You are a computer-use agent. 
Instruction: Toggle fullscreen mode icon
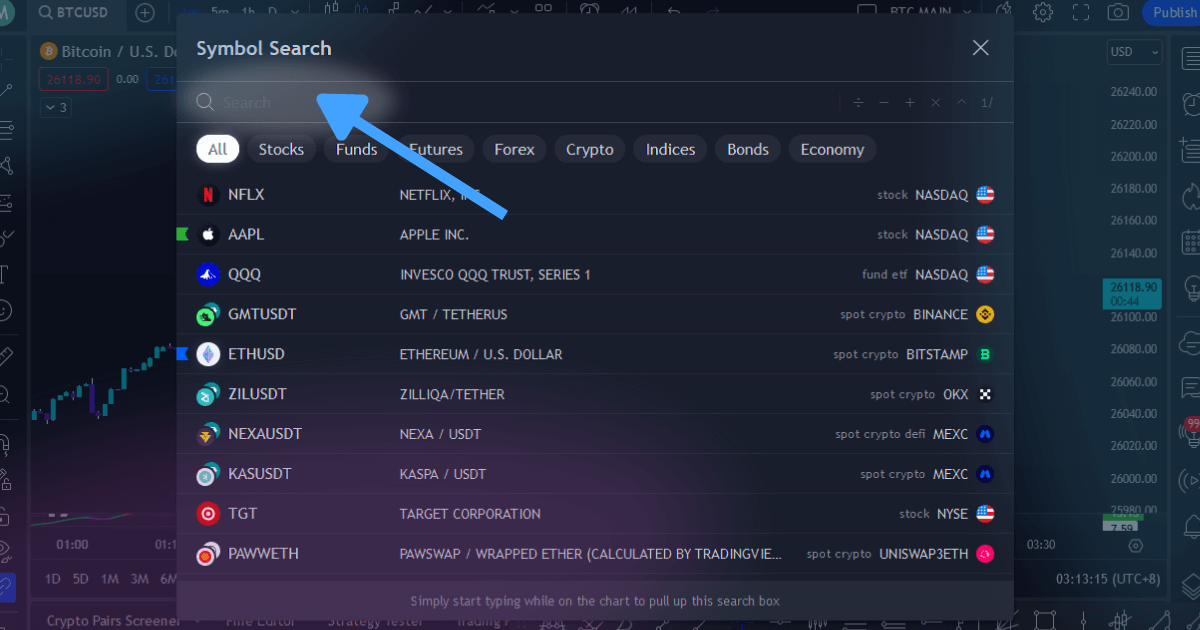coord(1080,12)
